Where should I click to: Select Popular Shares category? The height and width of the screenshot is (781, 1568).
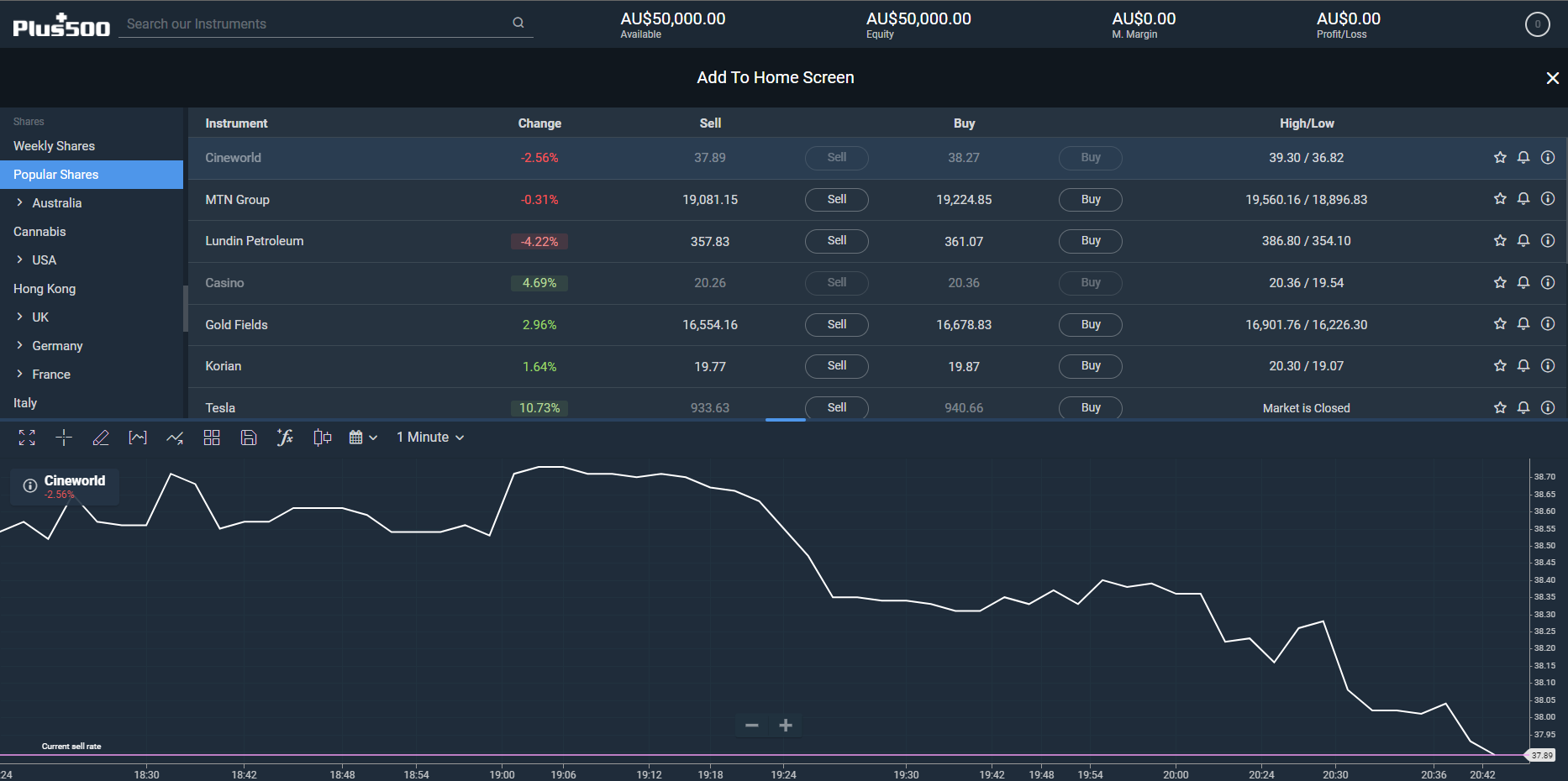click(92, 175)
